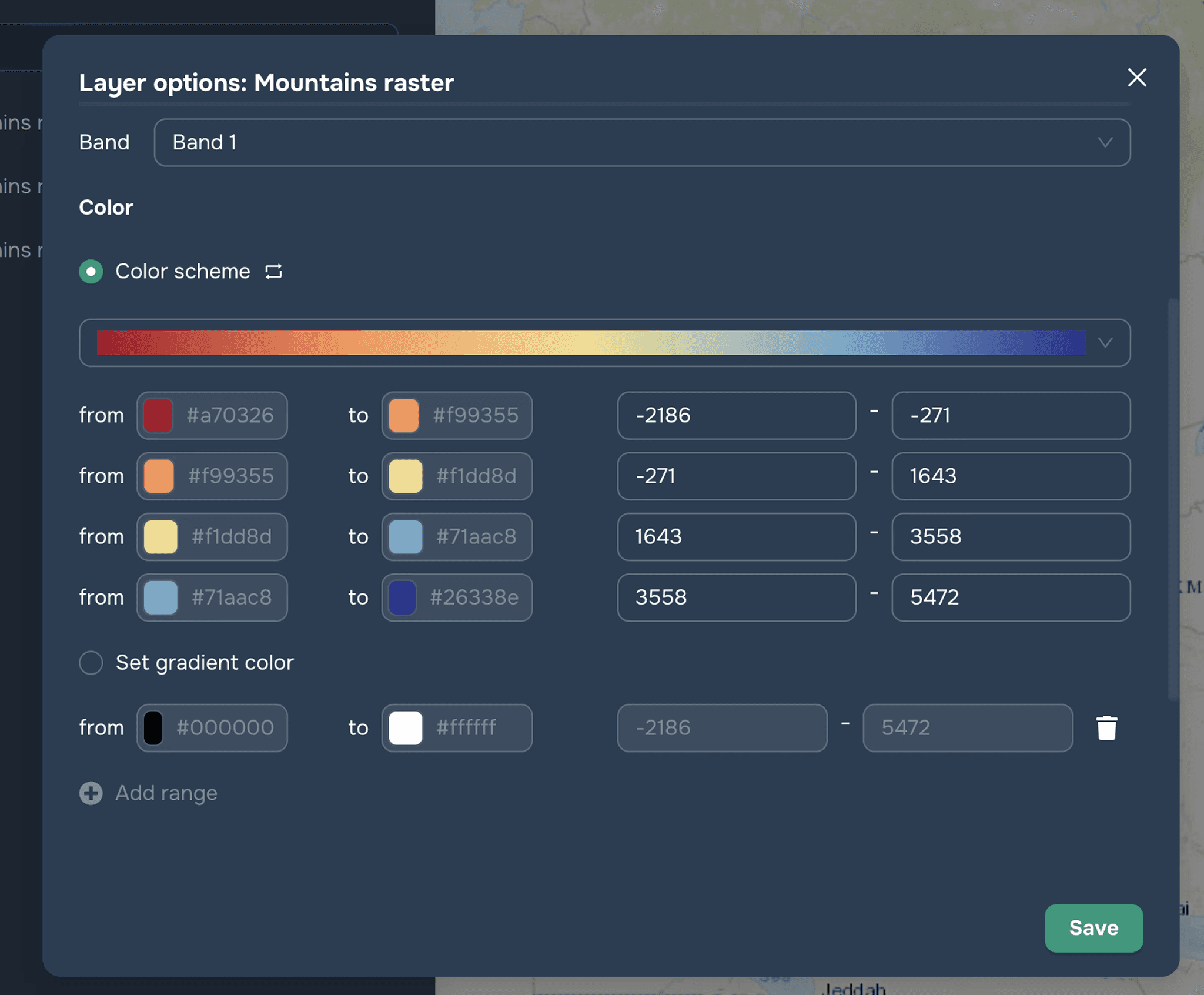1204x995 pixels.
Task: Select the Color scheme radio button
Action: pos(91,271)
